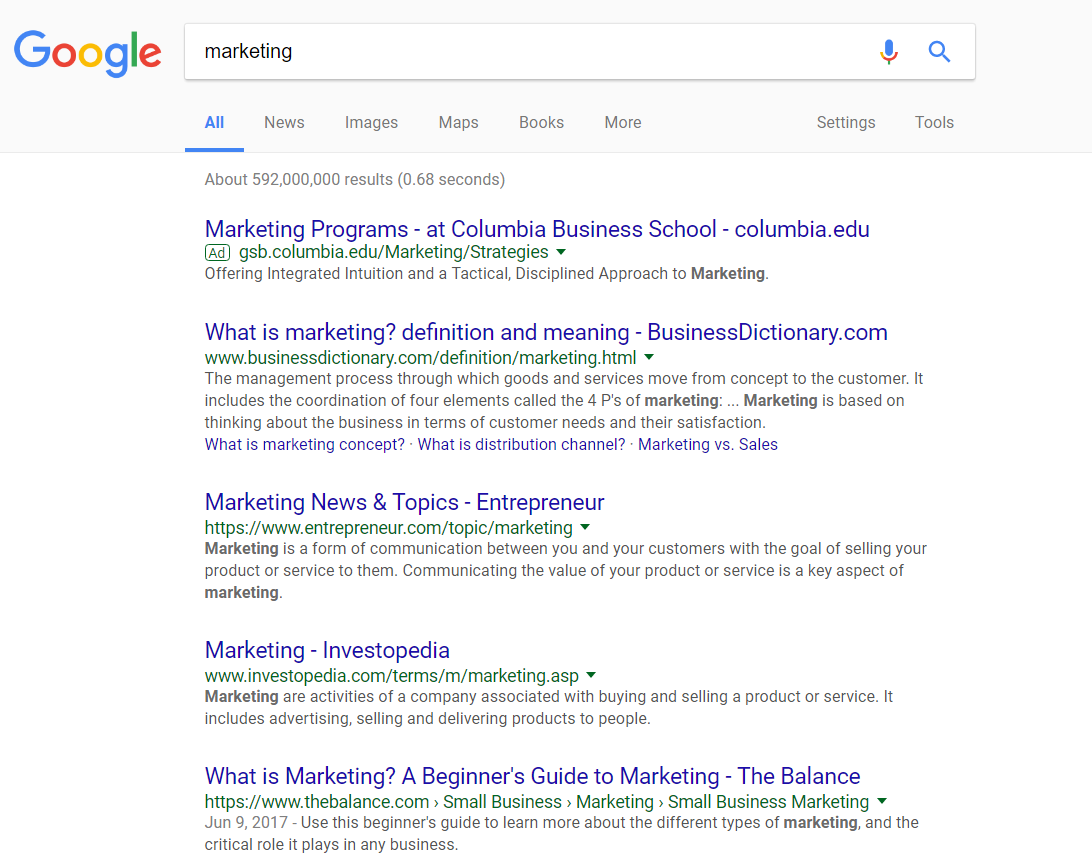Switch to the All tab

214,123
